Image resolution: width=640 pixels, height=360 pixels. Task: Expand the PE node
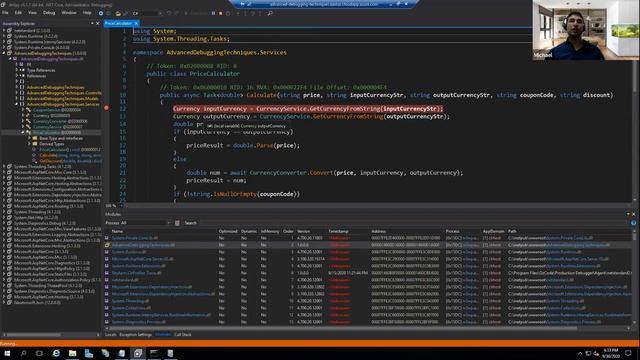click(17, 64)
